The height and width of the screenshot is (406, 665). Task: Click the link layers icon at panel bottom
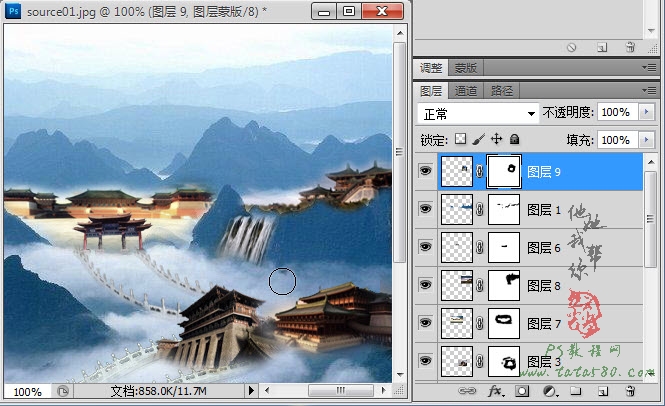pos(467,391)
